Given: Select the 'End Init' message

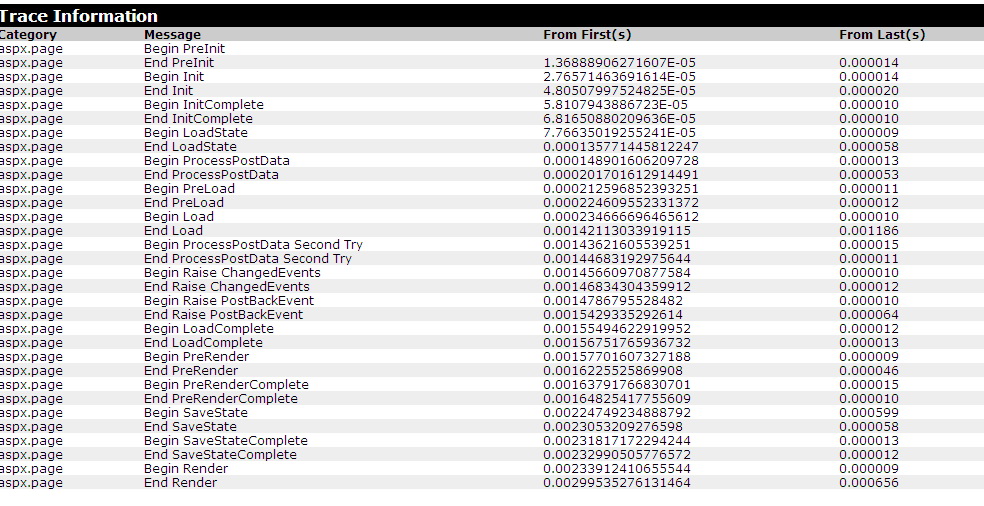Looking at the screenshot, I should 169,90.
